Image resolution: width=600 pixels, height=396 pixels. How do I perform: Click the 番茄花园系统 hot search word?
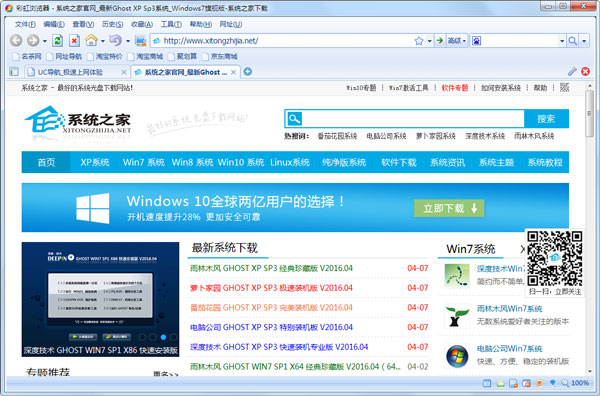click(337, 136)
